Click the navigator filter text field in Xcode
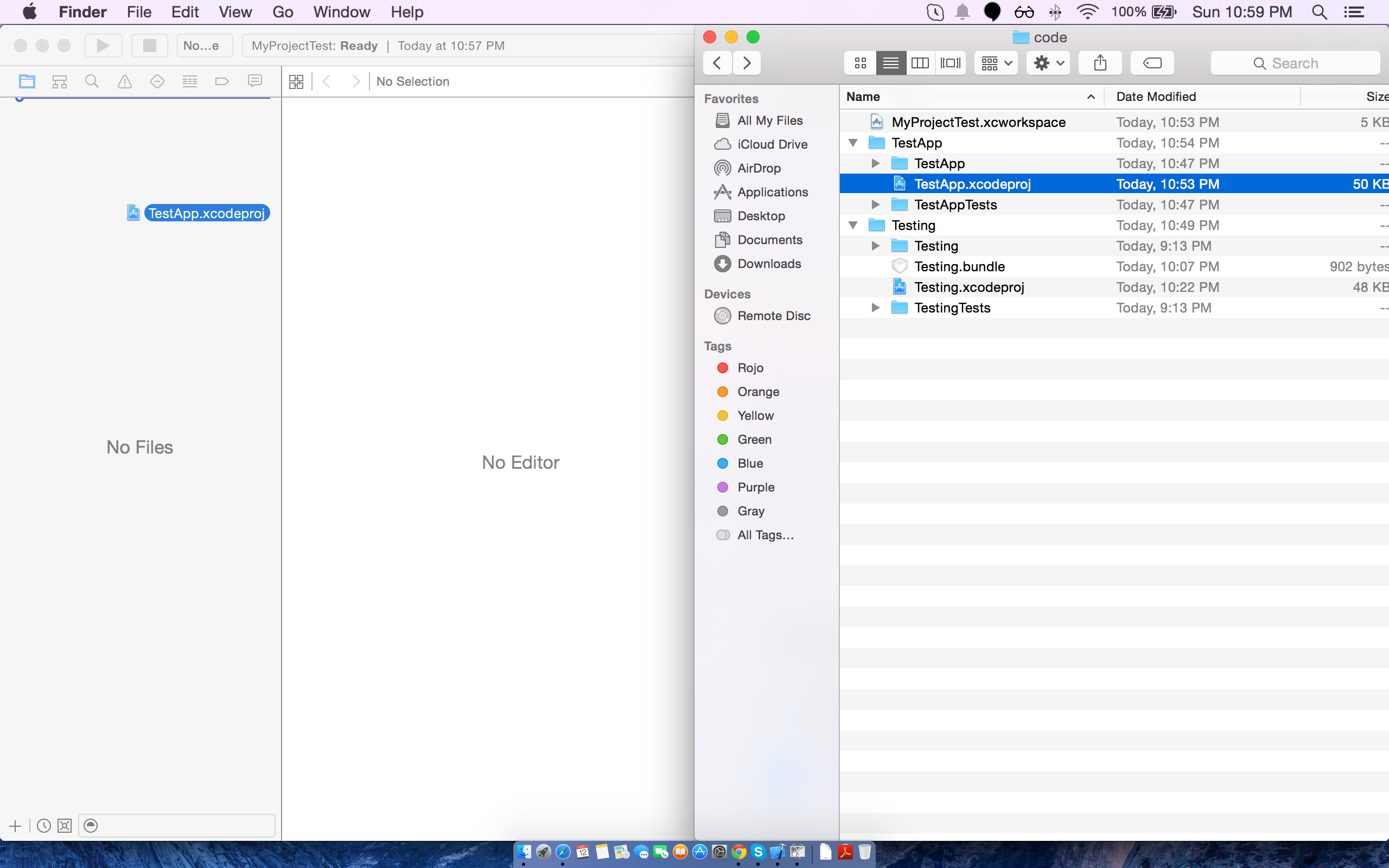1389x868 pixels. (x=177, y=826)
